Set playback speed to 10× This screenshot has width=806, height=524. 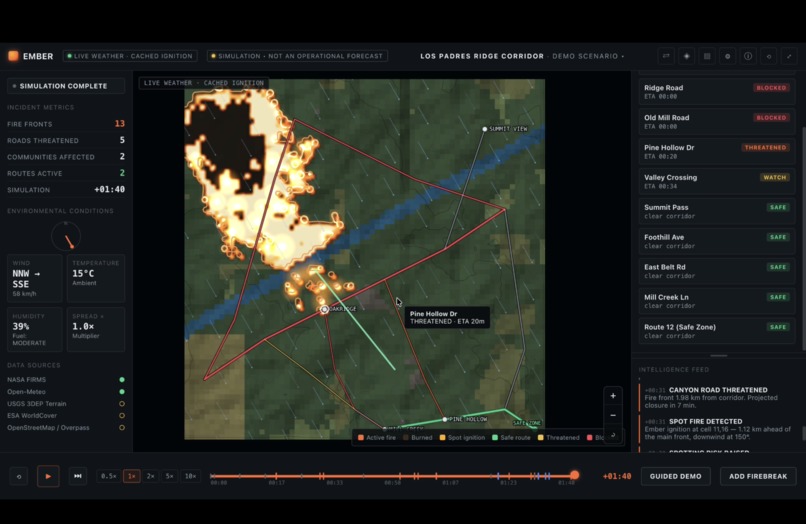pos(190,476)
